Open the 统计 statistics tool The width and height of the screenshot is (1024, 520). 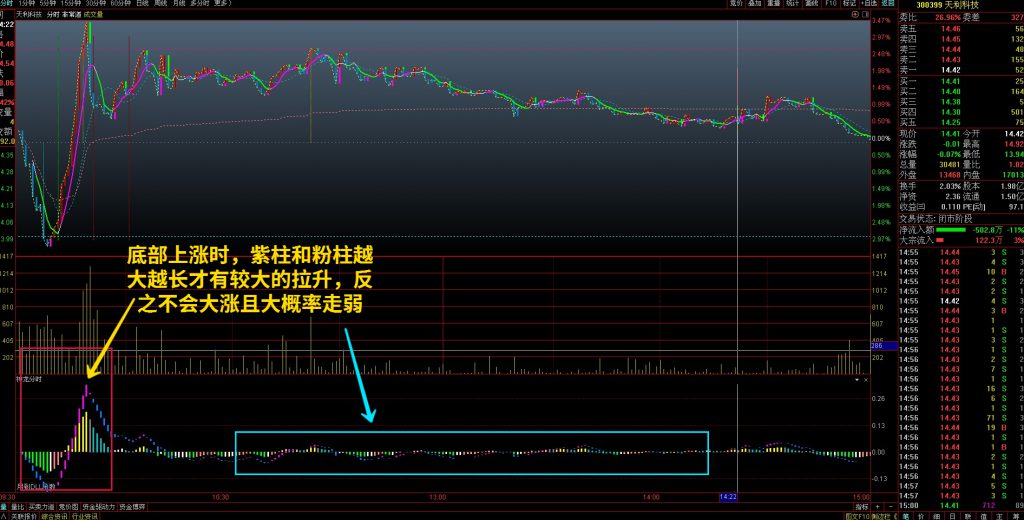[793, 4]
